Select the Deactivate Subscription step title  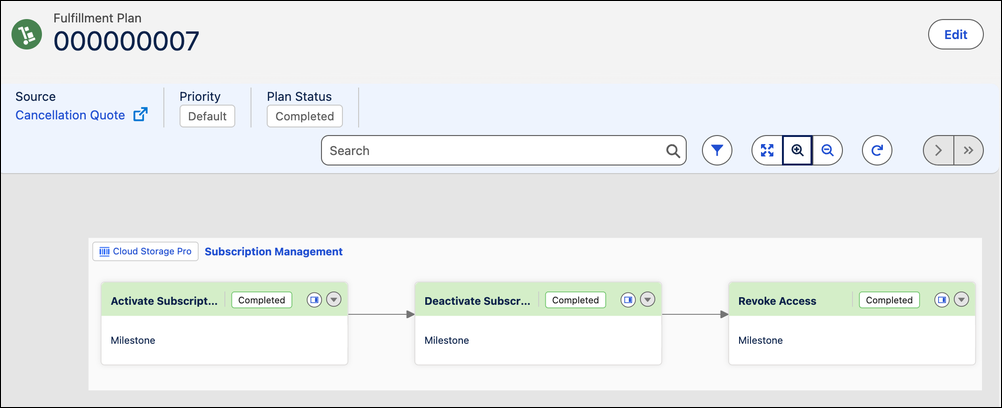coord(477,301)
